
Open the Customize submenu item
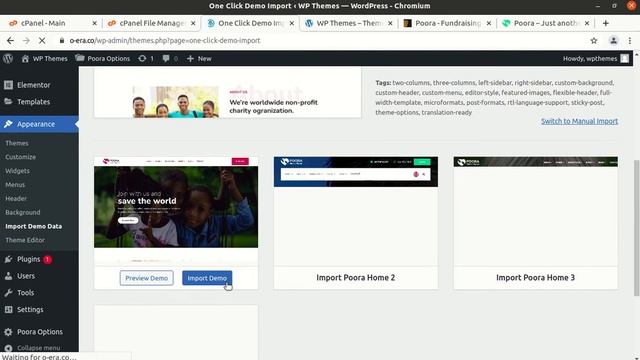tap(20, 157)
